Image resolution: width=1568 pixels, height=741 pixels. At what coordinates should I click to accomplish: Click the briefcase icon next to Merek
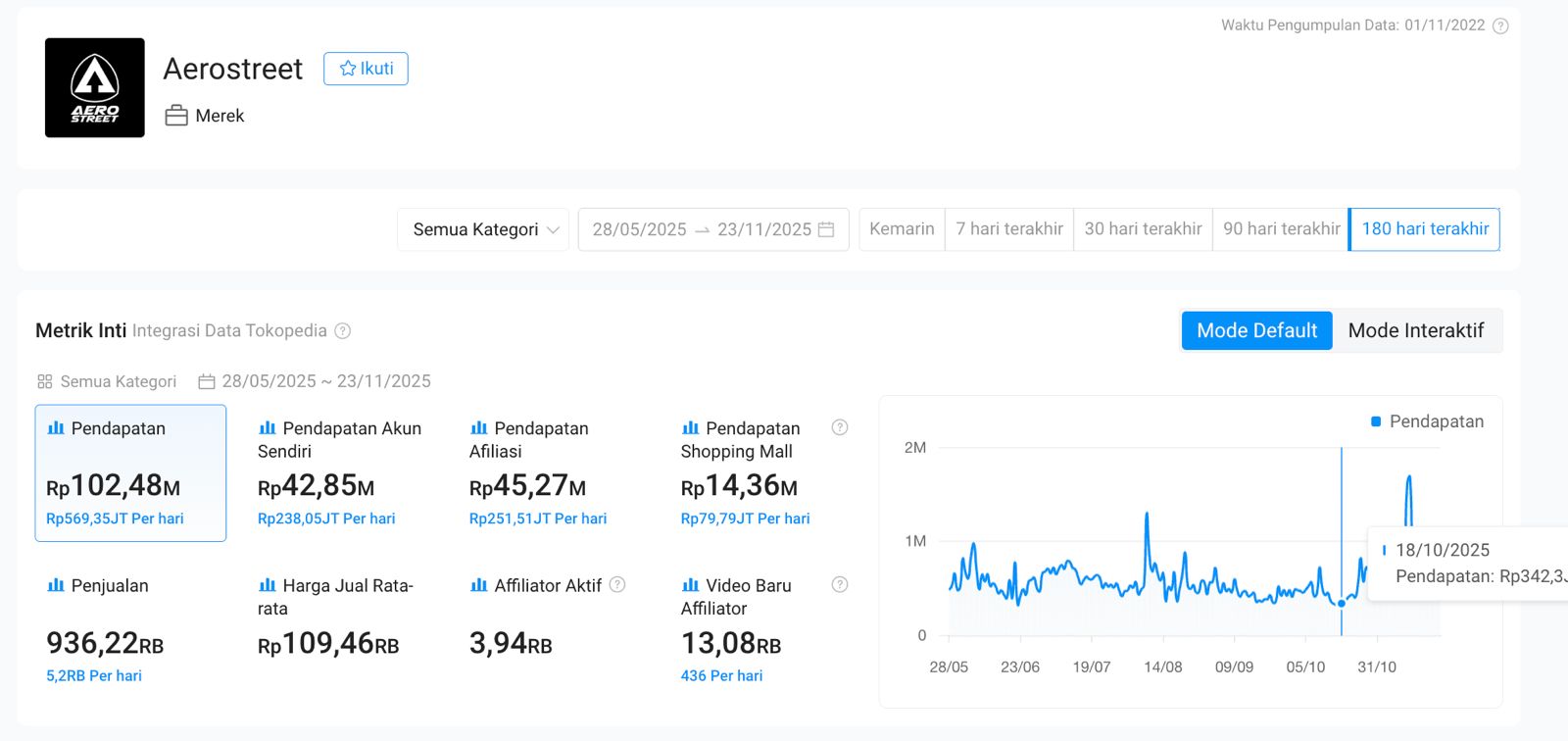point(176,116)
